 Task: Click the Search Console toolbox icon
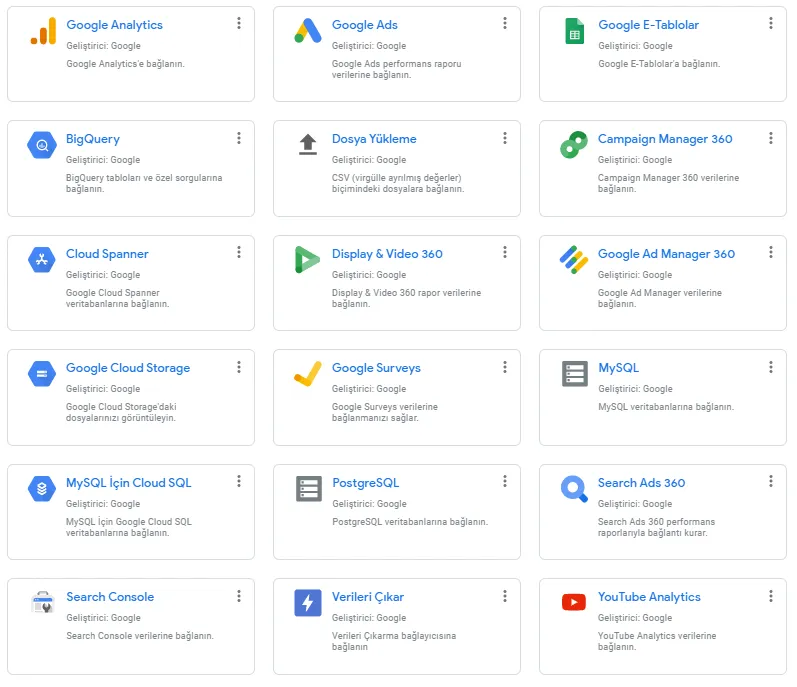click(43, 603)
